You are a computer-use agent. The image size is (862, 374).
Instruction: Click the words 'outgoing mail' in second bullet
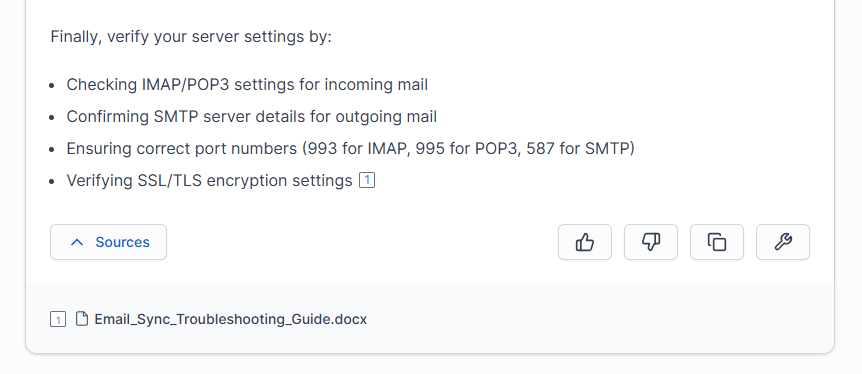pyautogui.click(x=386, y=117)
